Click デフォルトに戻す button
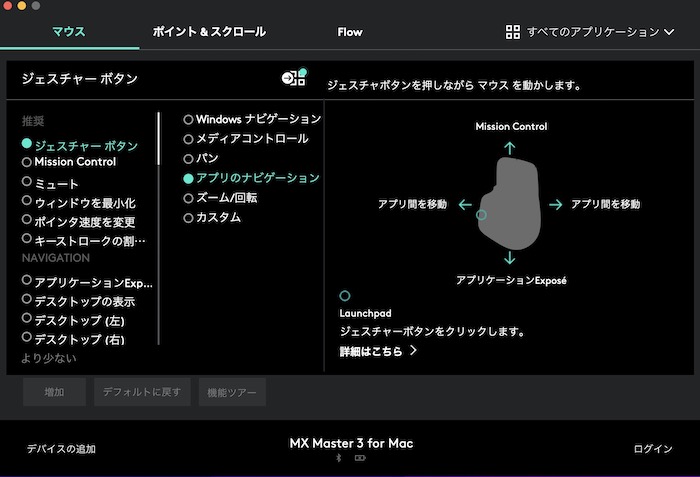Viewport: 700px width, 477px height. click(142, 392)
